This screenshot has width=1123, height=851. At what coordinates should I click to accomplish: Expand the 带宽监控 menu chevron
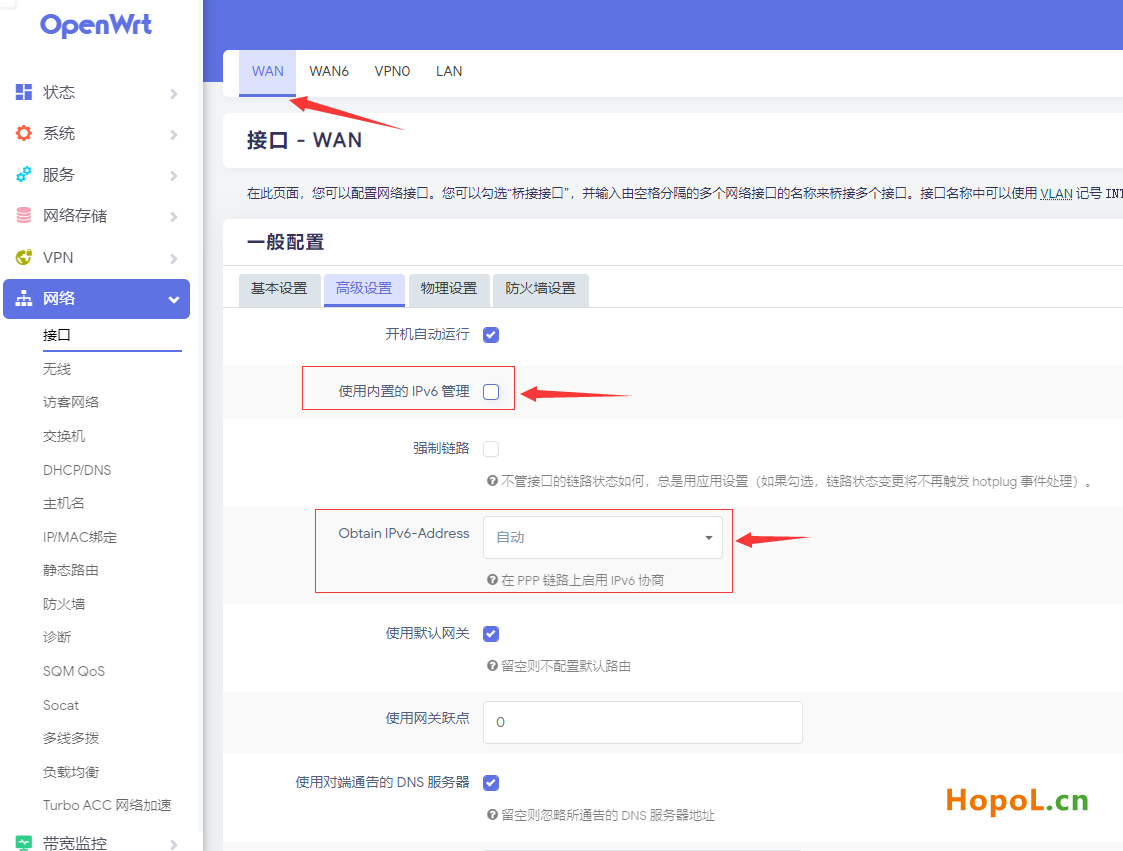tap(173, 845)
